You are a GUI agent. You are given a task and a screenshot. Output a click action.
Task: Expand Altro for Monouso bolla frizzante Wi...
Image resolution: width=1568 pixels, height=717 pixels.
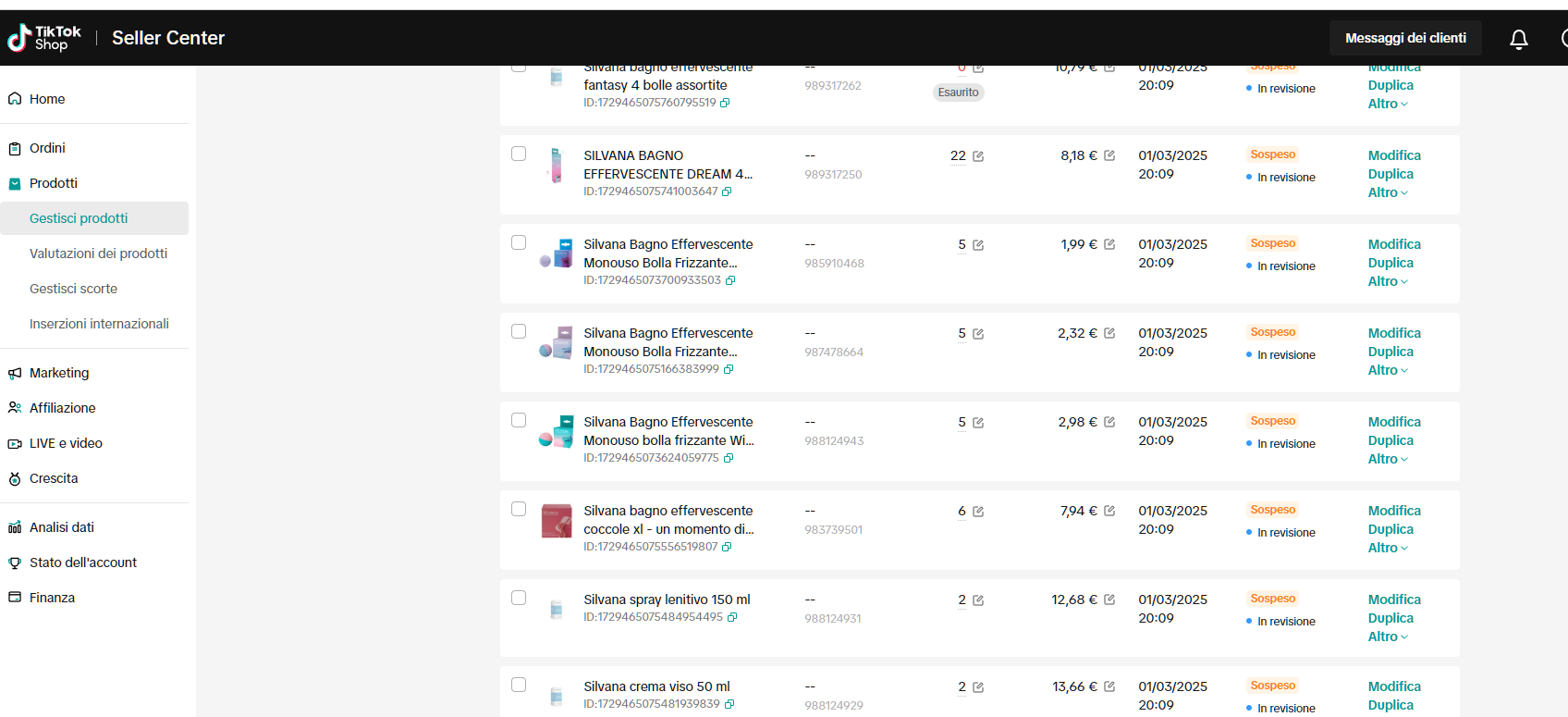(x=1388, y=459)
